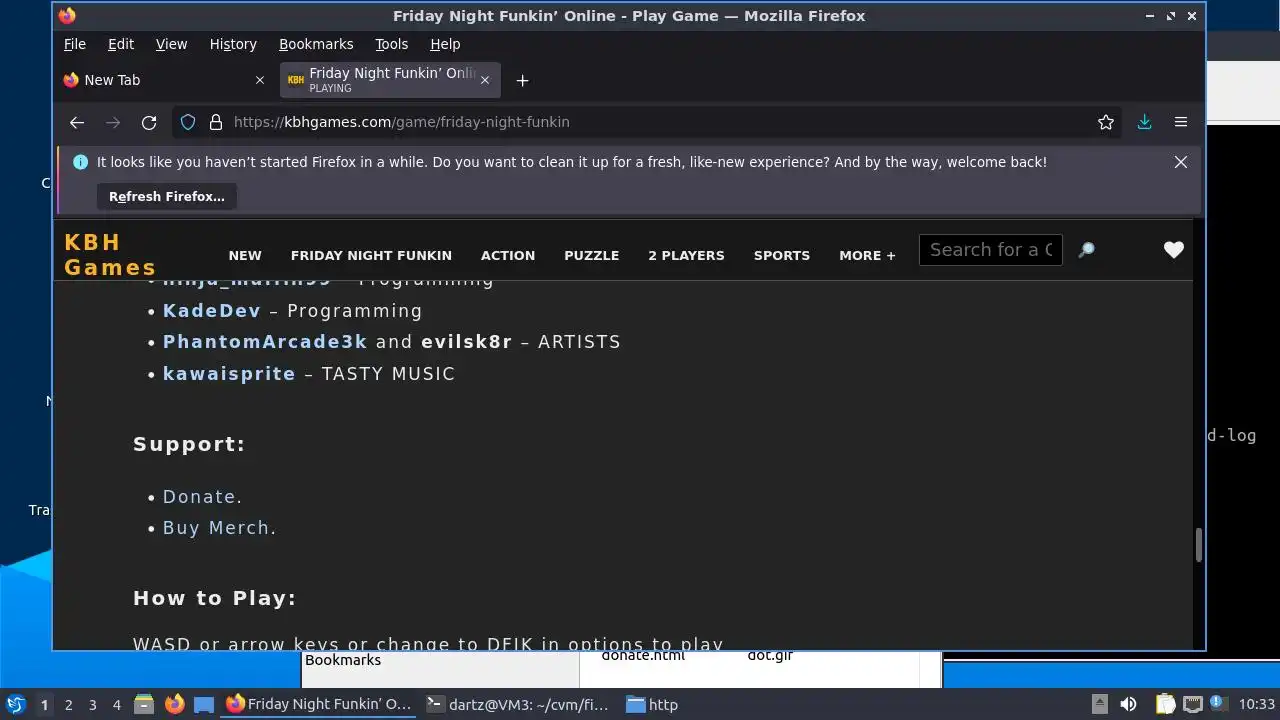The image size is (1280, 720).
Task: Close the Friday Night Funkin' tab
Action: pos(485,80)
